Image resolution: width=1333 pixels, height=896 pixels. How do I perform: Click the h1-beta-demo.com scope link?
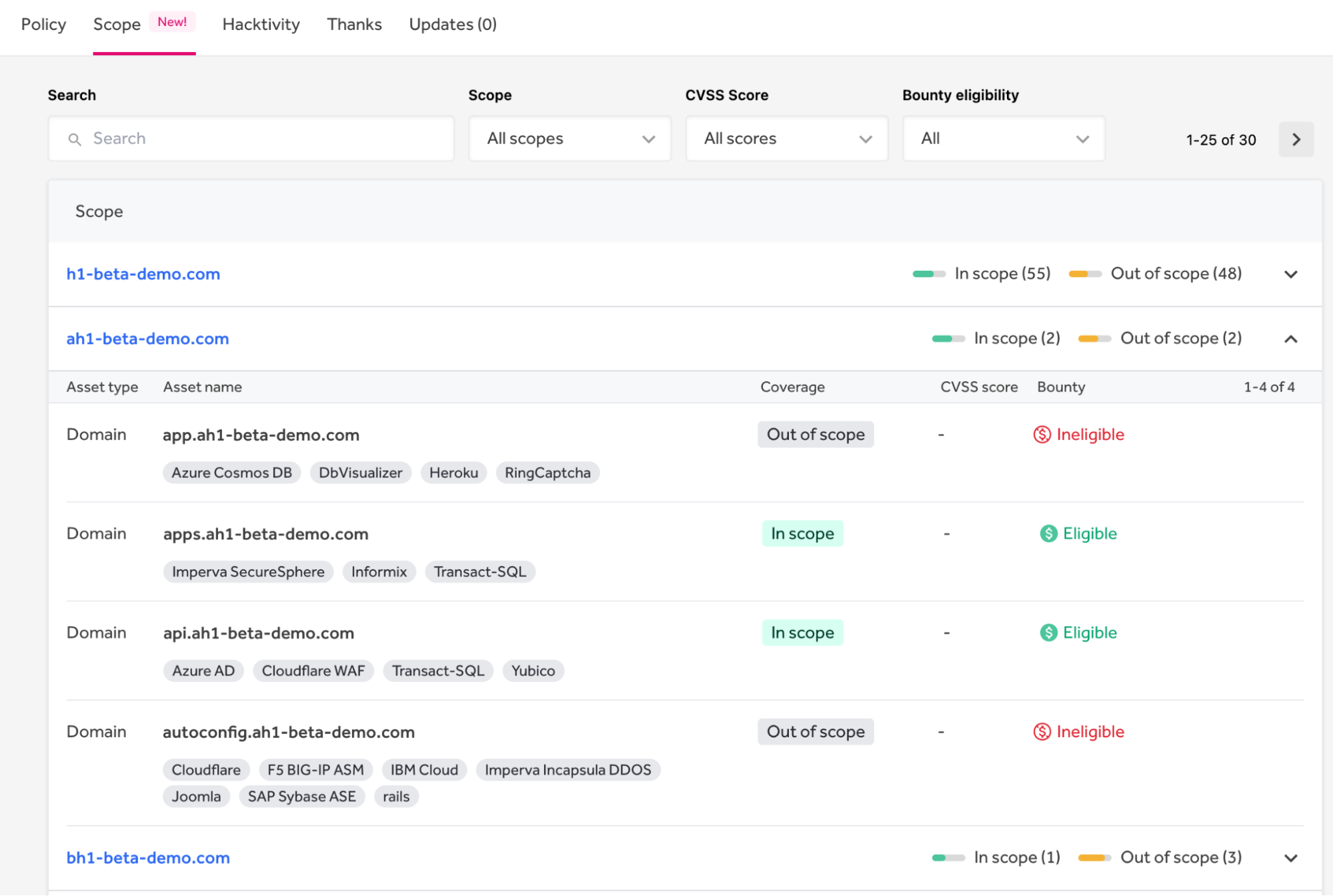(143, 274)
